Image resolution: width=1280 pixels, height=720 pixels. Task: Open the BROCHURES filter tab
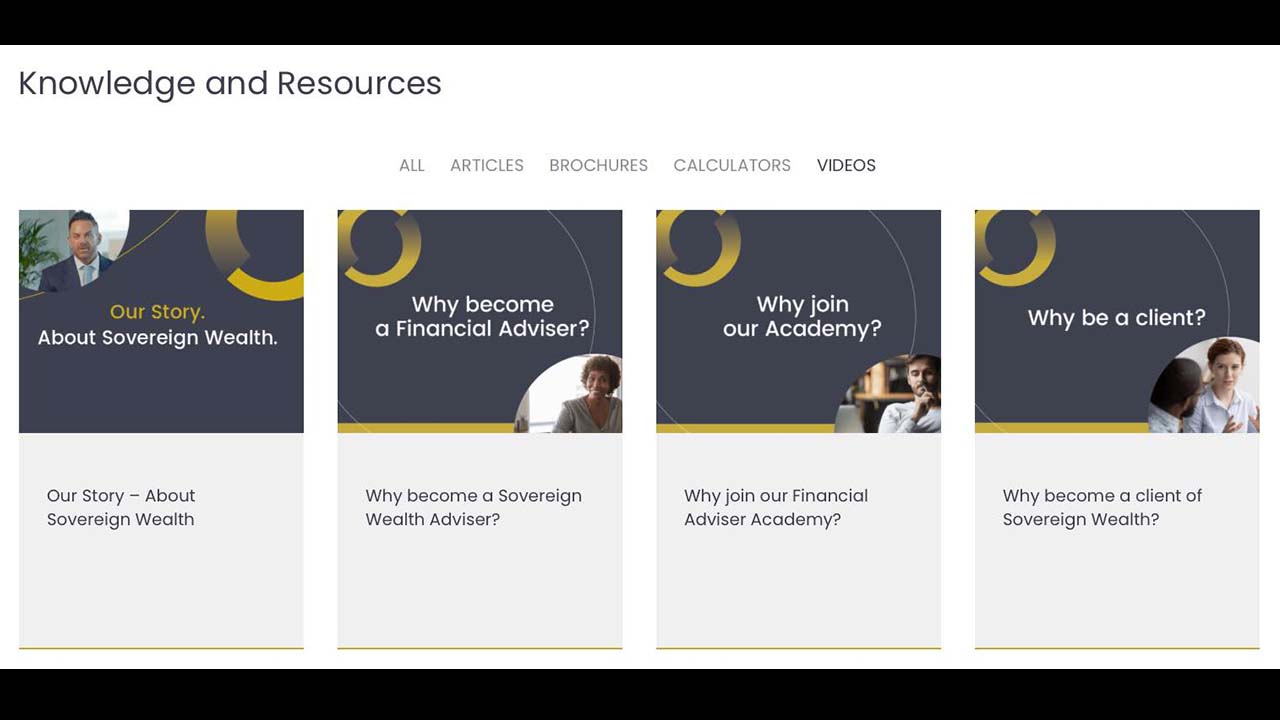[x=598, y=166]
